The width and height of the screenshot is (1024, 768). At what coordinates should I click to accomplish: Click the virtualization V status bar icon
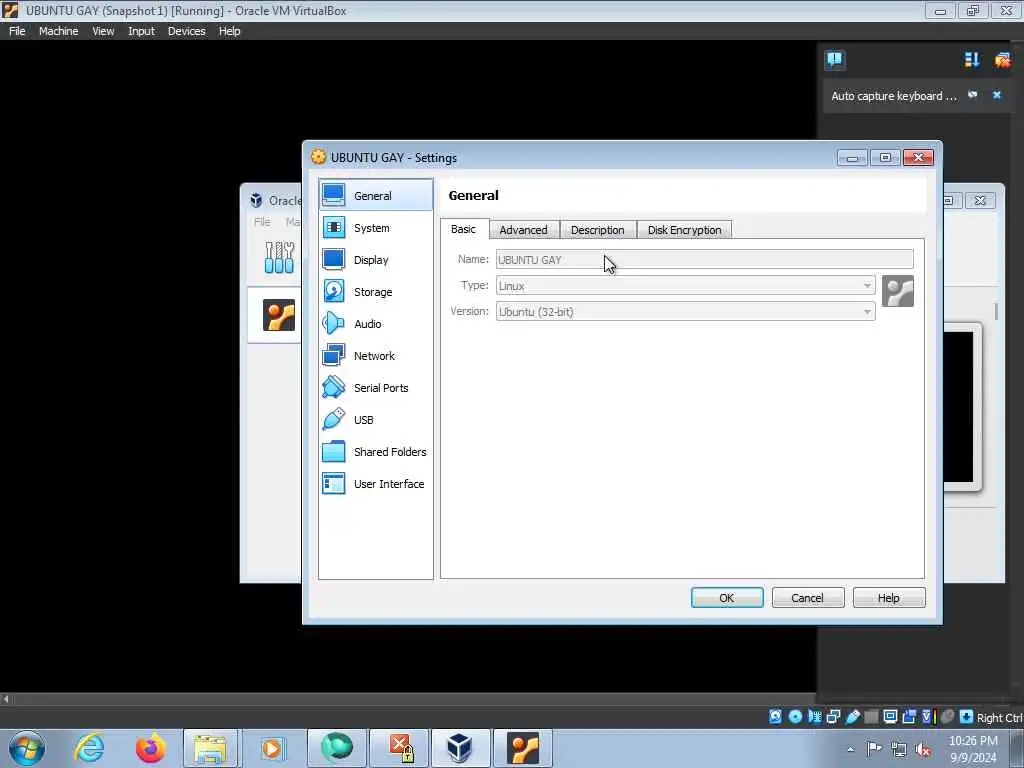[x=928, y=716]
